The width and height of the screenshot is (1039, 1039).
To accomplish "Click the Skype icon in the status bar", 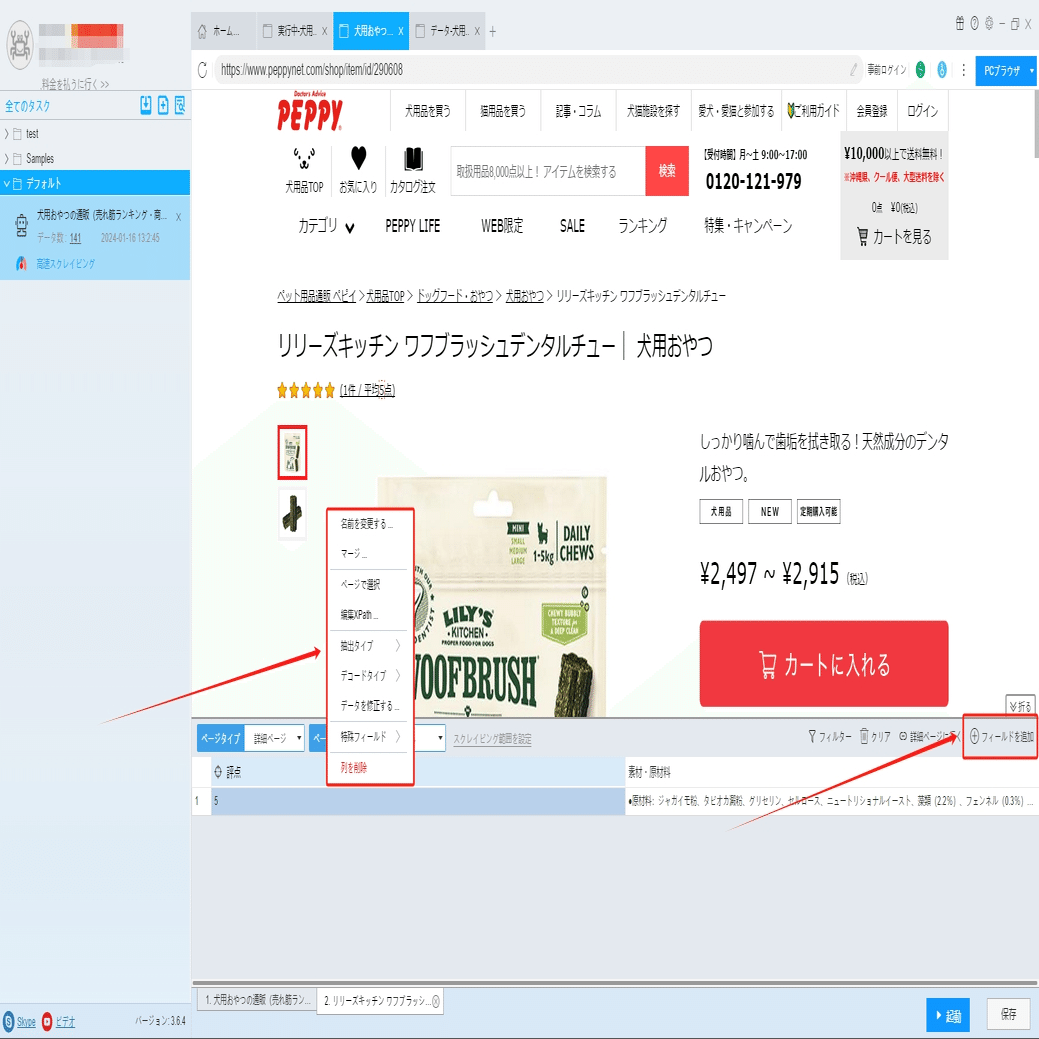I will pos(9,1021).
